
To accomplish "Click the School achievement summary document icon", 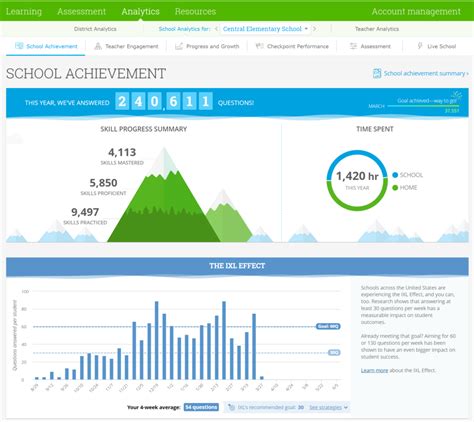I will (x=377, y=73).
